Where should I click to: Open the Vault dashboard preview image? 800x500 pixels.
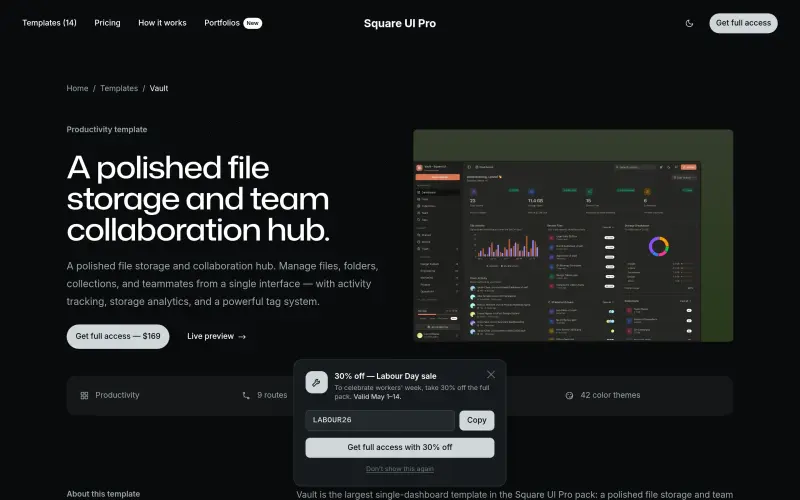pos(573,236)
